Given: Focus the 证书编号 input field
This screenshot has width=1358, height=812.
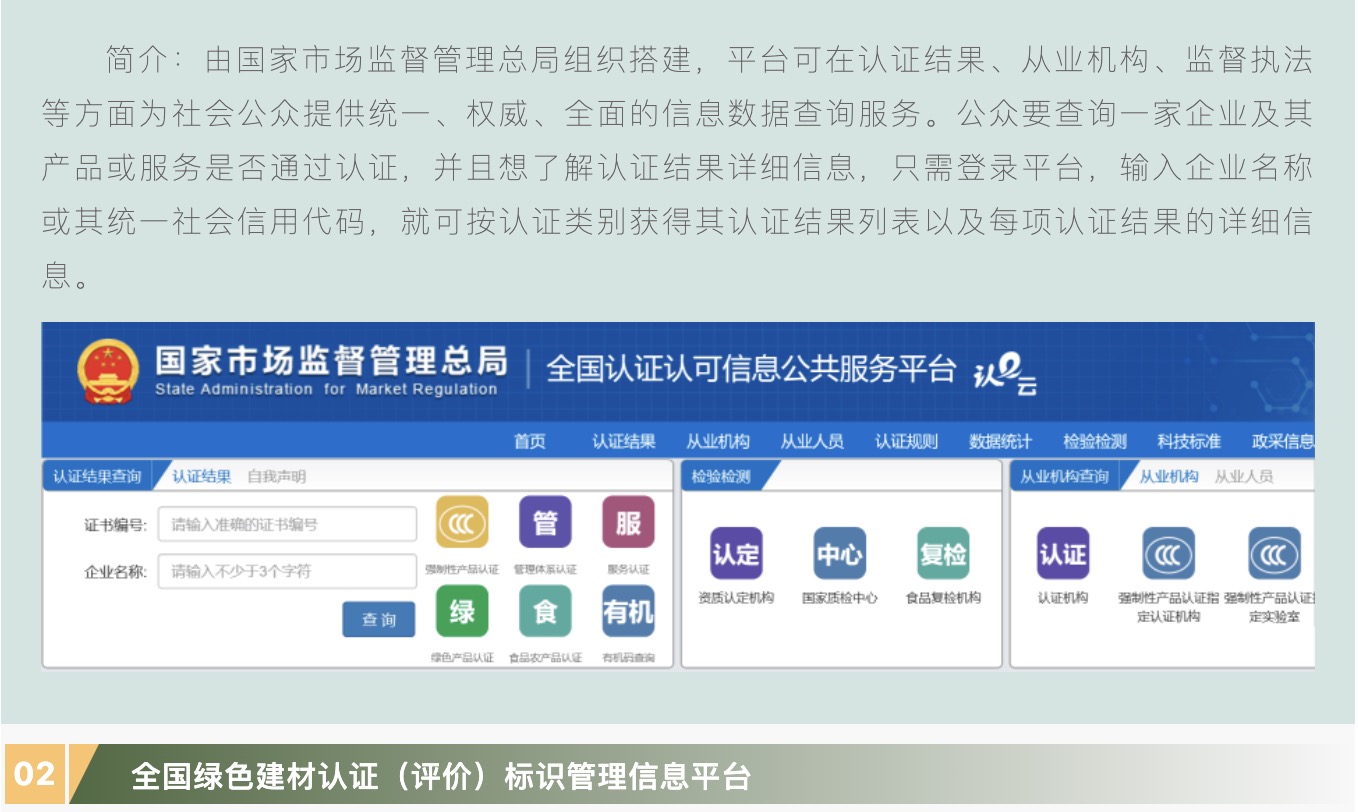Looking at the screenshot, I should (x=287, y=524).
